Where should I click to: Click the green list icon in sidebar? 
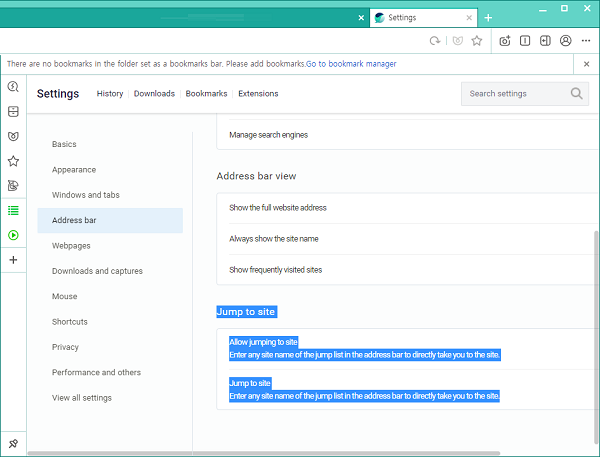click(x=13, y=210)
